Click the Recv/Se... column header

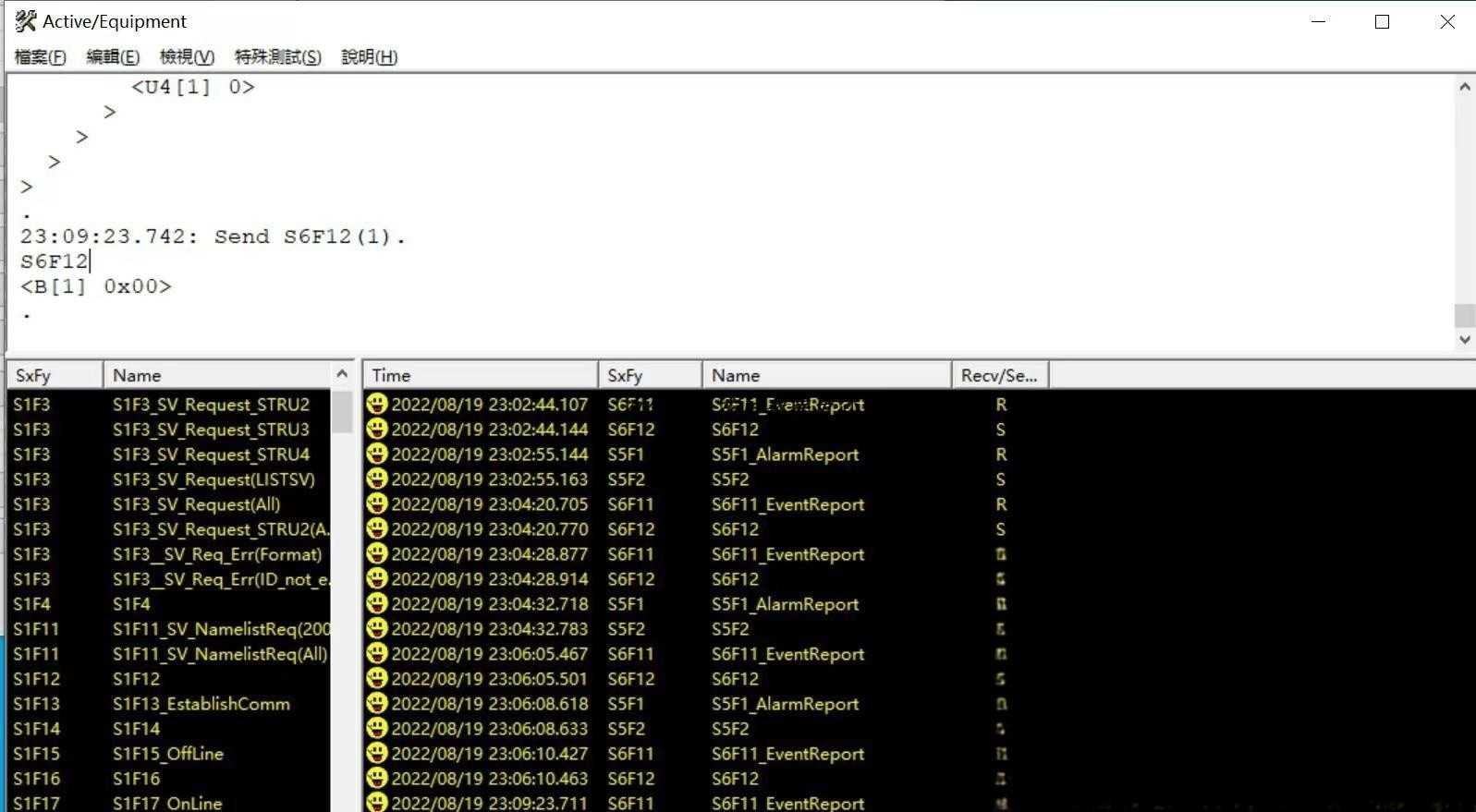pos(1000,375)
